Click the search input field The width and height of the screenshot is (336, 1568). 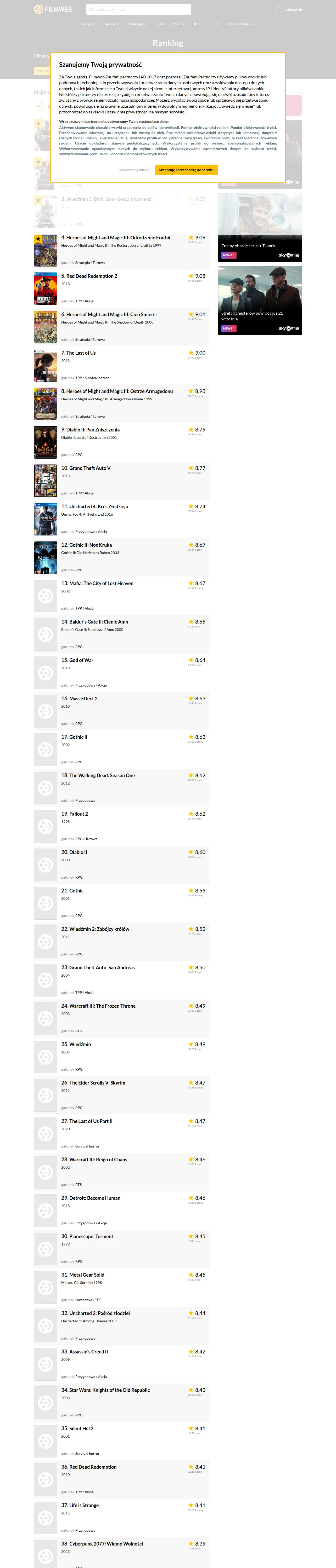click(x=138, y=9)
